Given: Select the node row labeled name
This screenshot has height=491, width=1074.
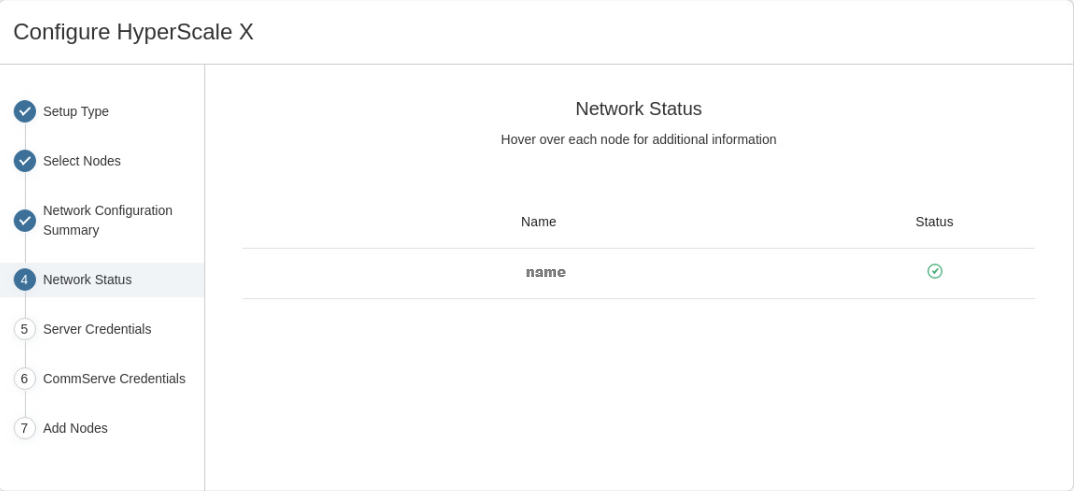Looking at the screenshot, I should pos(545,272).
